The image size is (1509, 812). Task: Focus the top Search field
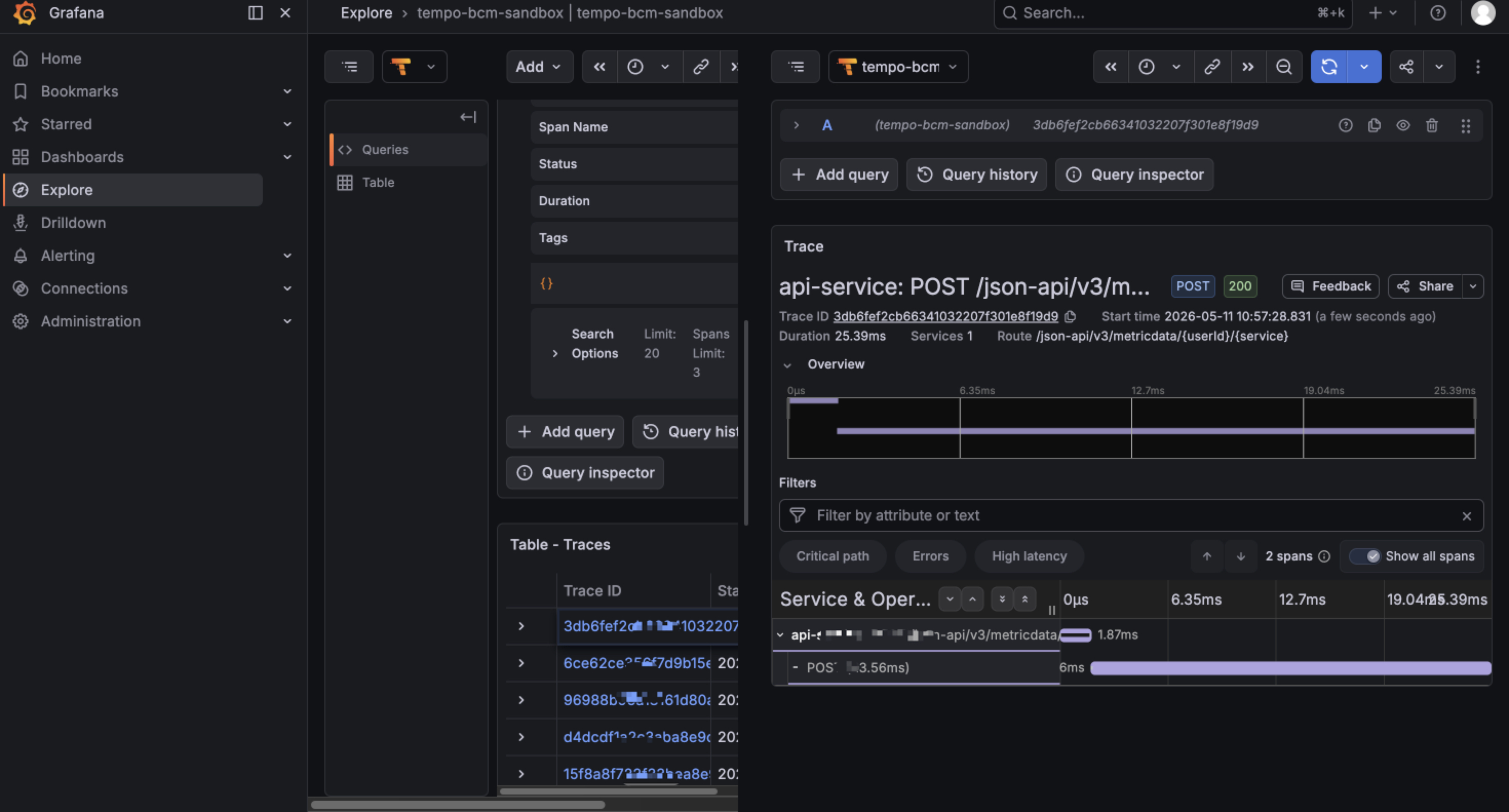(1173, 13)
